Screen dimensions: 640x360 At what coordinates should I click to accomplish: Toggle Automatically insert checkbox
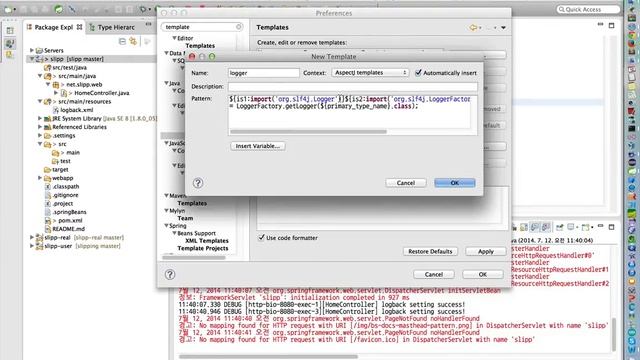418,73
